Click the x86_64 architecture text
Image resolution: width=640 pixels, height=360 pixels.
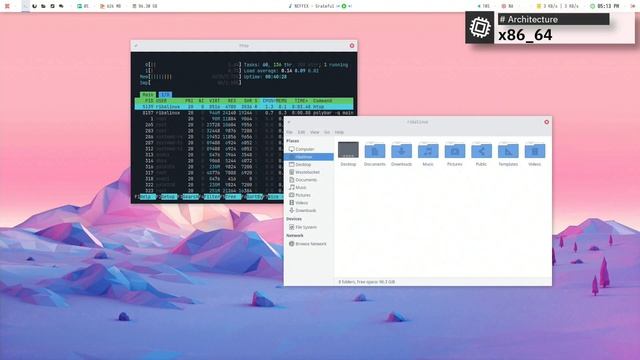click(x=525, y=35)
